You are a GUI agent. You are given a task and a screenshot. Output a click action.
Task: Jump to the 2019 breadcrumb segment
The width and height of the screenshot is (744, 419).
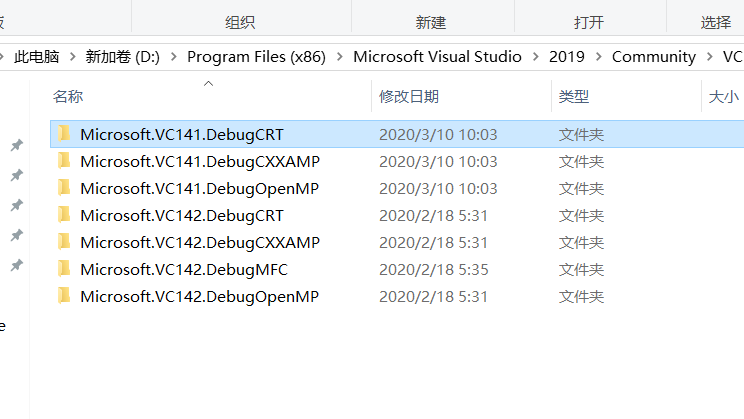[x=567, y=57]
